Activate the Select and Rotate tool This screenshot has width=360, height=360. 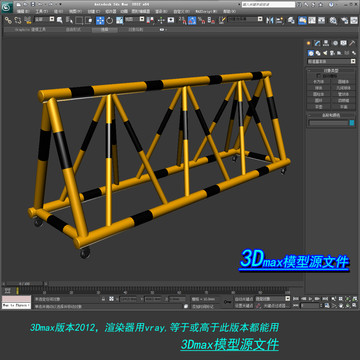(x=110, y=20)
